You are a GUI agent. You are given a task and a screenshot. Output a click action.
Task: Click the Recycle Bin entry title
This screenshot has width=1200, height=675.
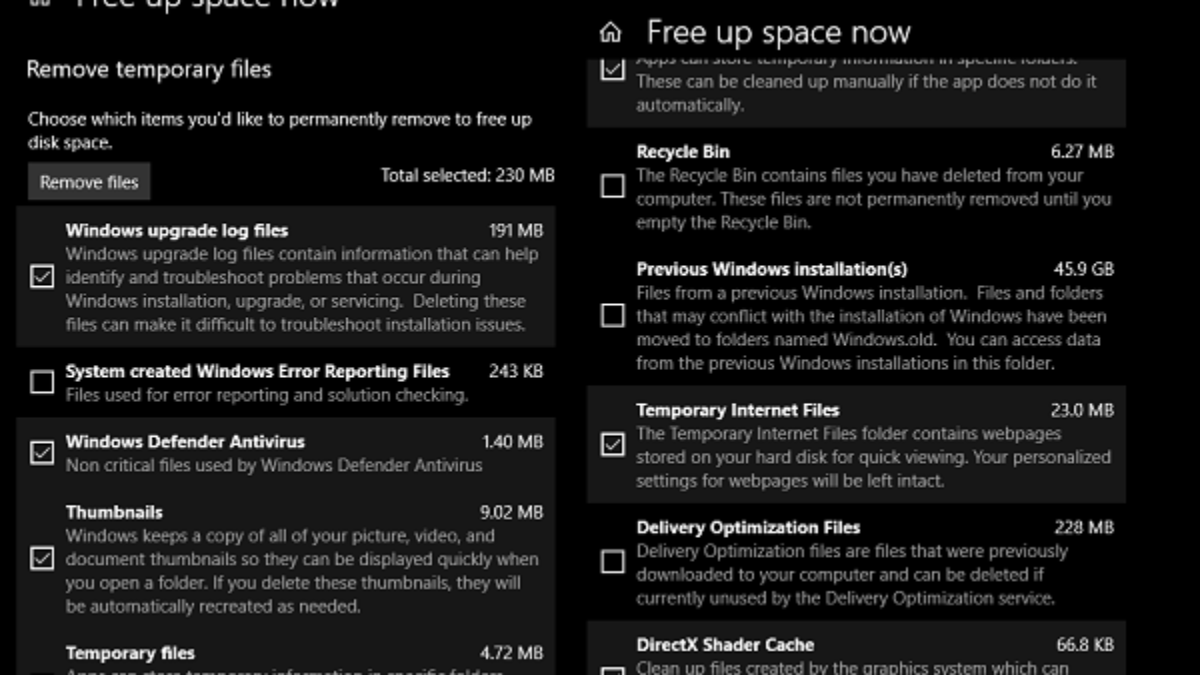tap(683, 152)
